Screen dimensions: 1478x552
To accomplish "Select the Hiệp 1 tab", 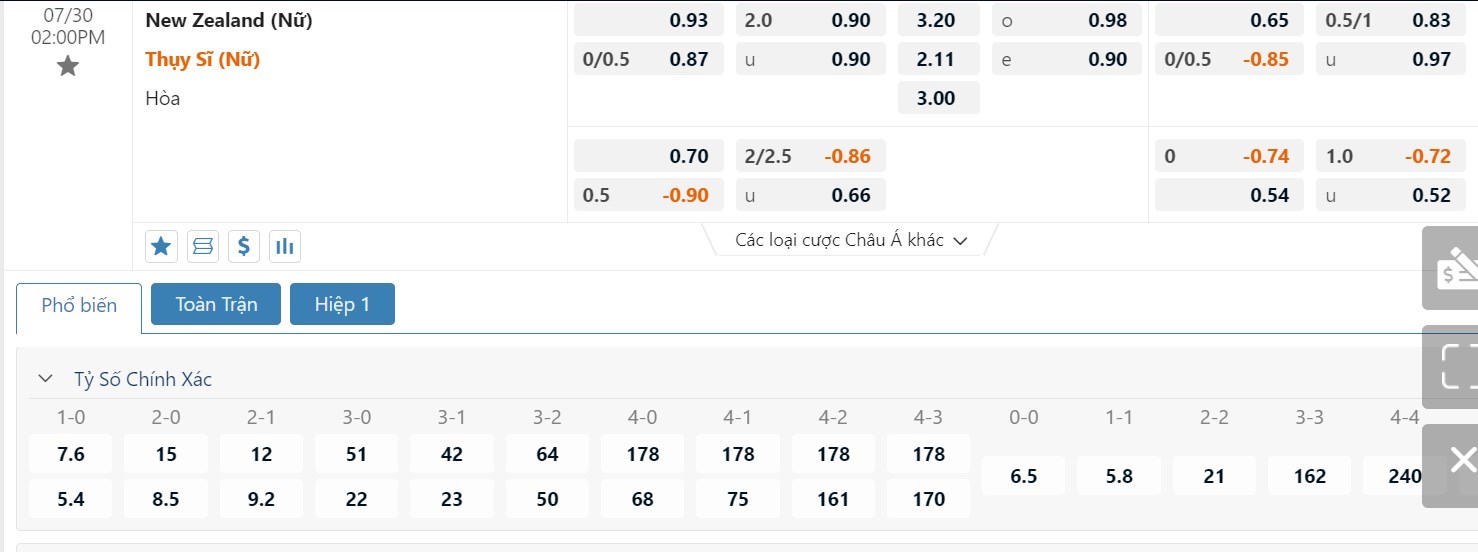I will pos(342,305).
